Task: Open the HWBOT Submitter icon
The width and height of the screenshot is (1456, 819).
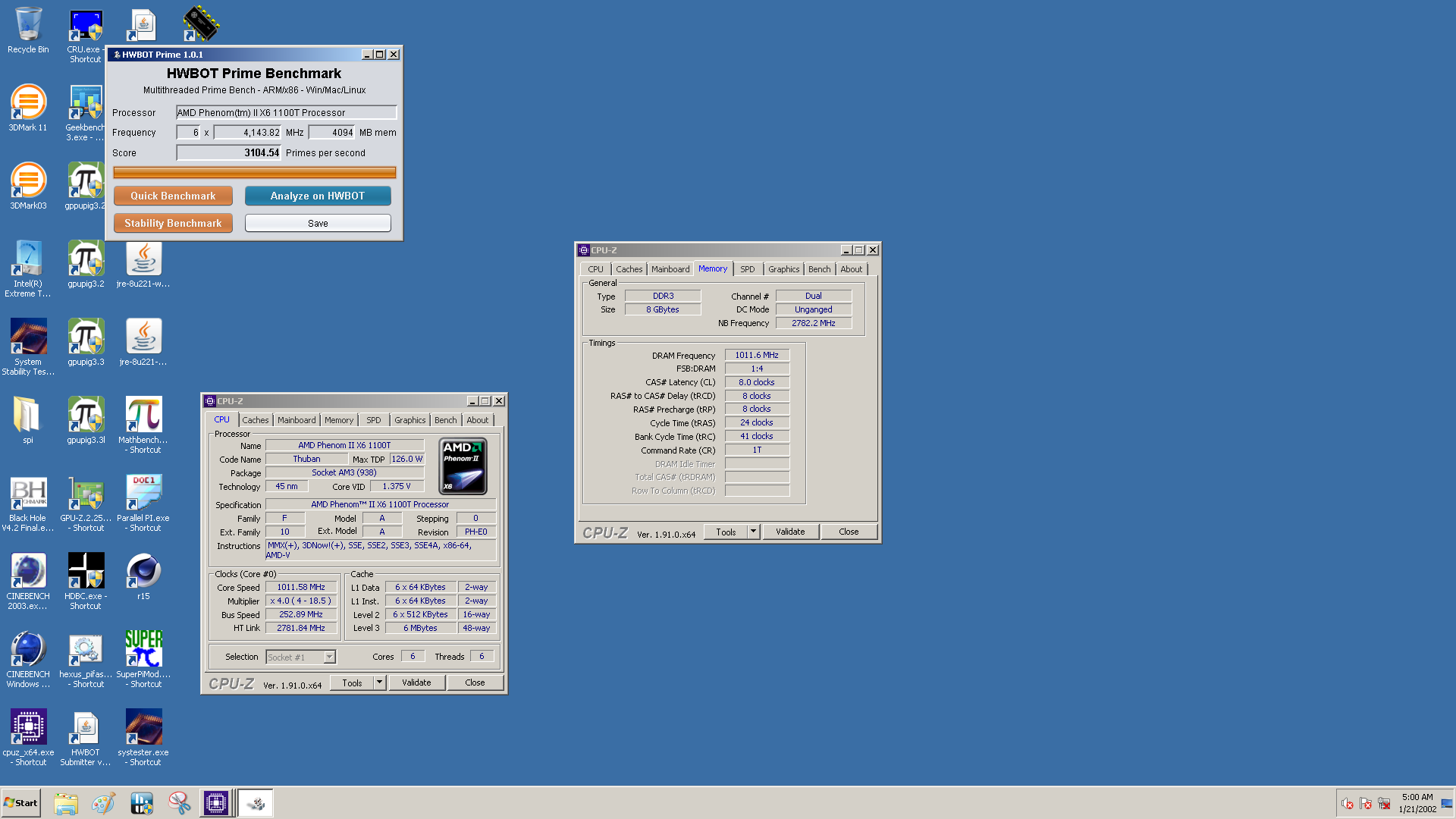Action: [x=86, y=737]
